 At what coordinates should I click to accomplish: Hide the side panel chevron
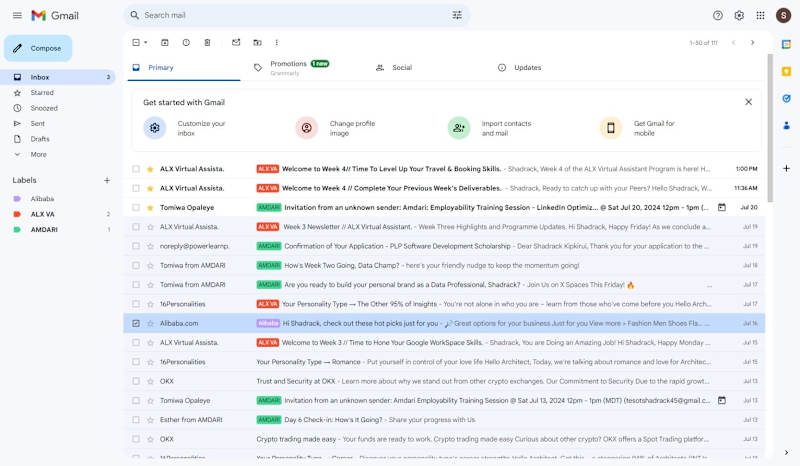[786, 452]
